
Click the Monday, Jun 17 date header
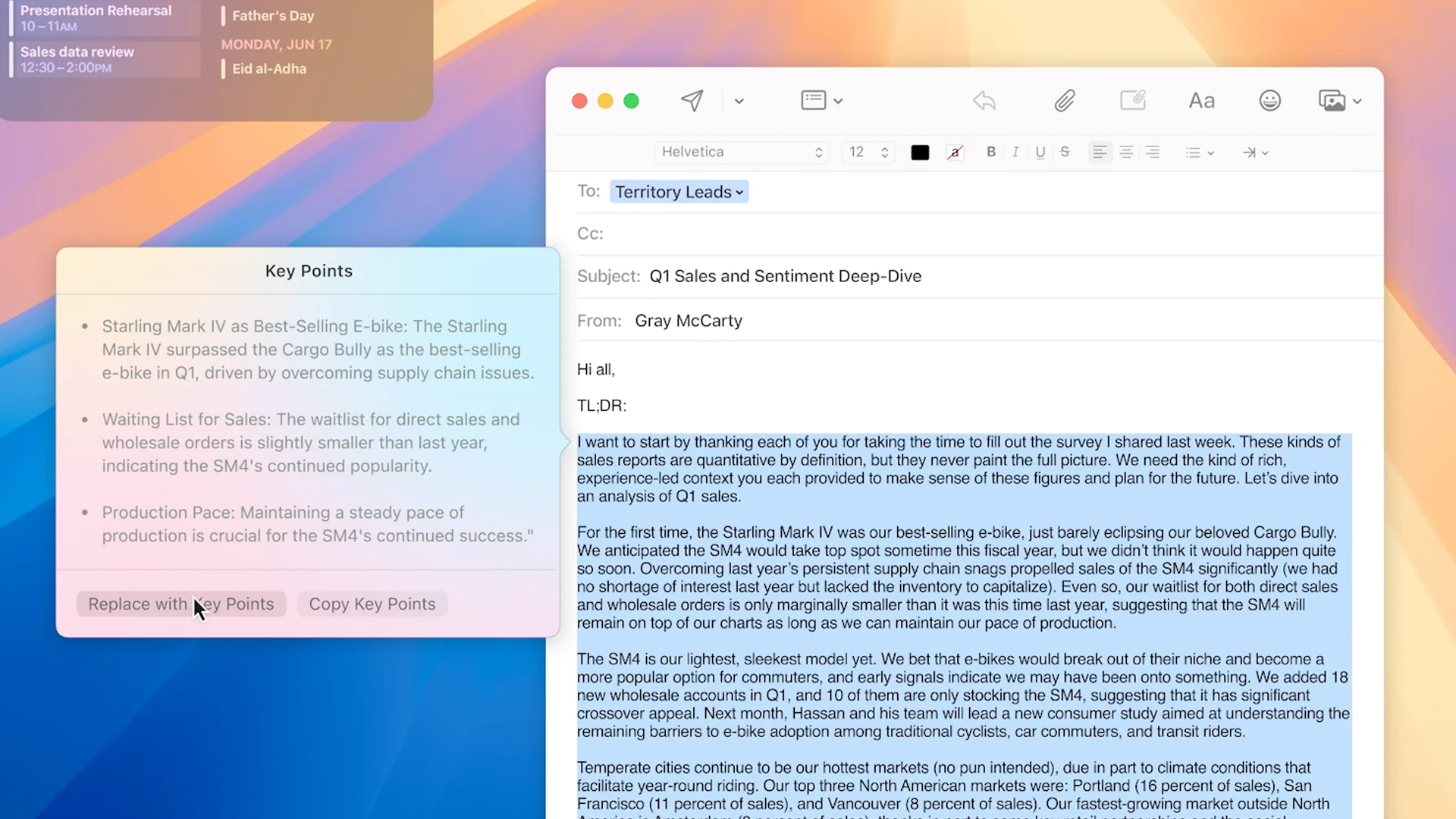(x=276, y=45)
